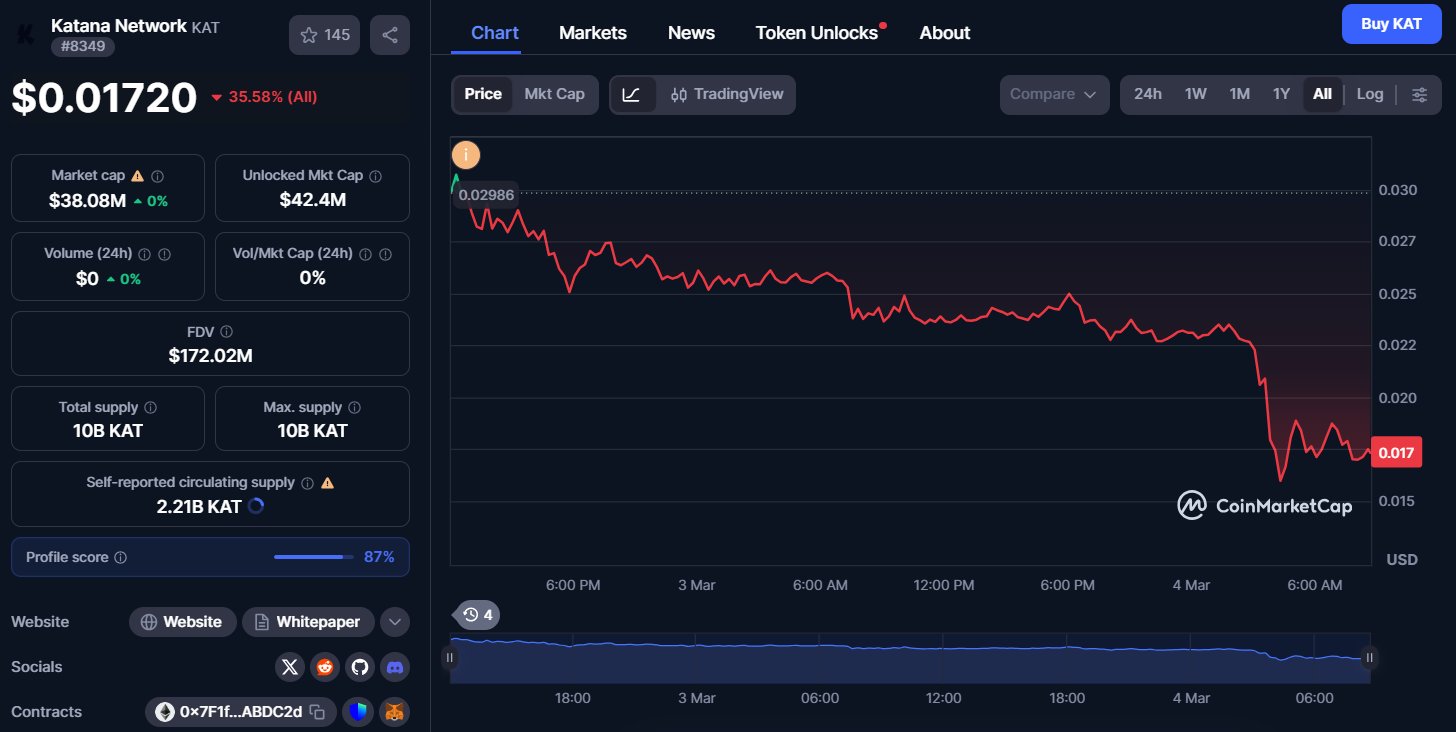Open the Markets tab
This screenshot has width=1456, height=732.
(x=592, y=33)
